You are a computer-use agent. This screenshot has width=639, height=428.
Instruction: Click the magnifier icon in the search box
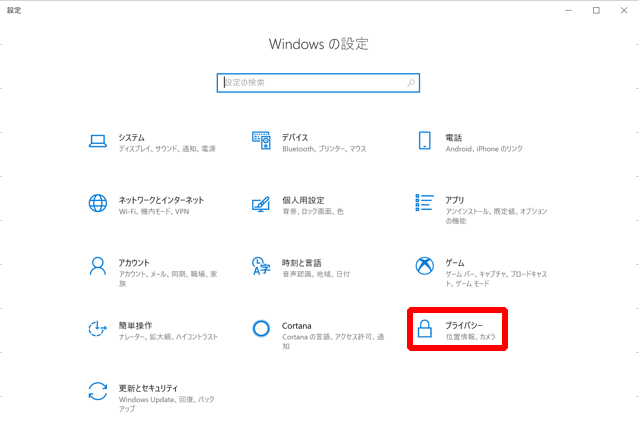411,83
